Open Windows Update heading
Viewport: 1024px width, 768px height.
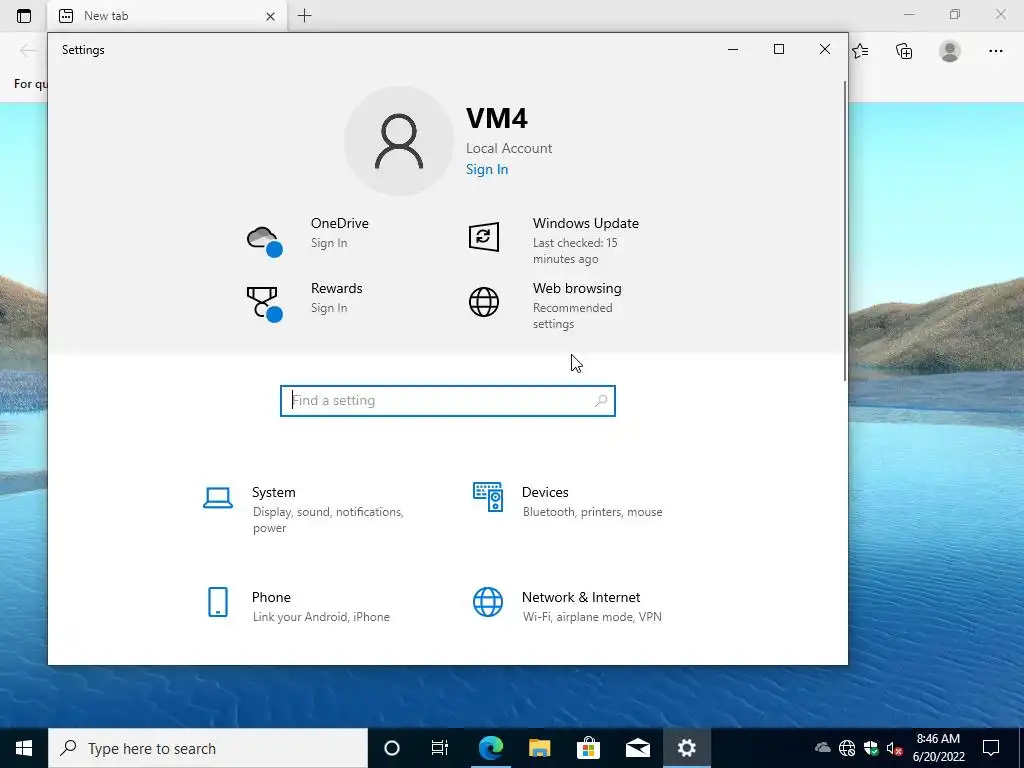586,223
